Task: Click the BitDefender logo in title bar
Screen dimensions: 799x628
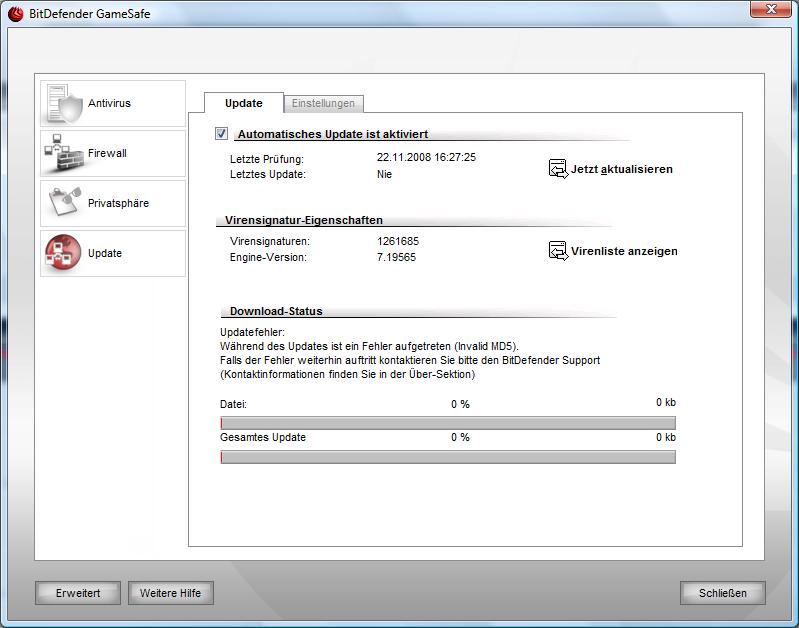Action: 15,14
